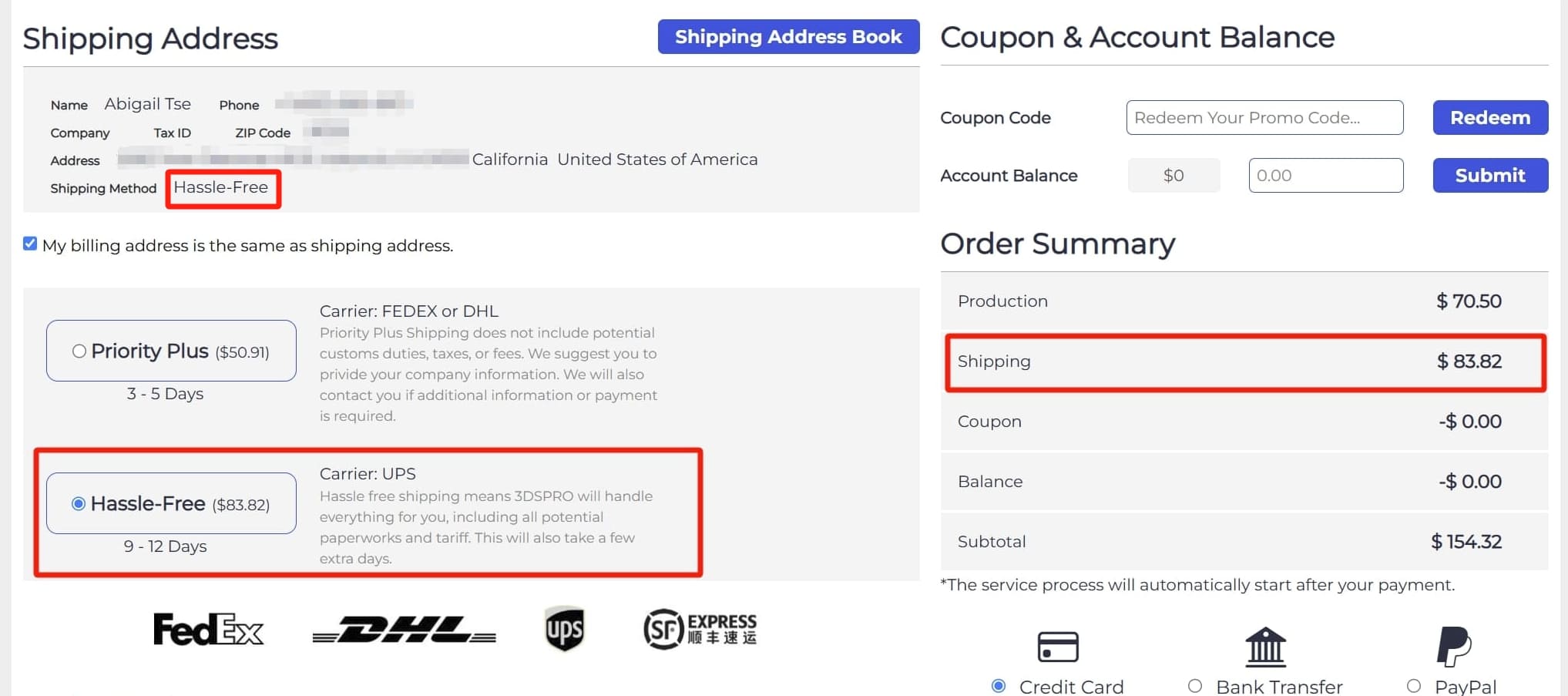This screenshot has height=696, width=1568.
Task: Click the PayPal logo icon
Action: (1454, 647)
